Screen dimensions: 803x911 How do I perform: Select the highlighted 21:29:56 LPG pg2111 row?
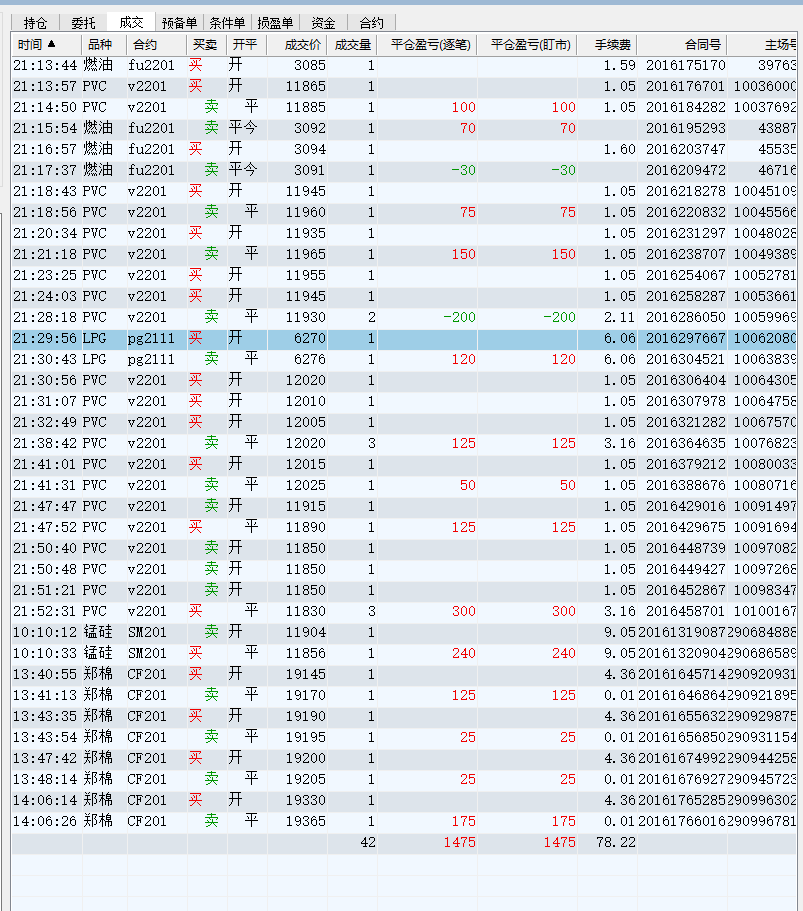pyautogui.click(x=404, y=338)
